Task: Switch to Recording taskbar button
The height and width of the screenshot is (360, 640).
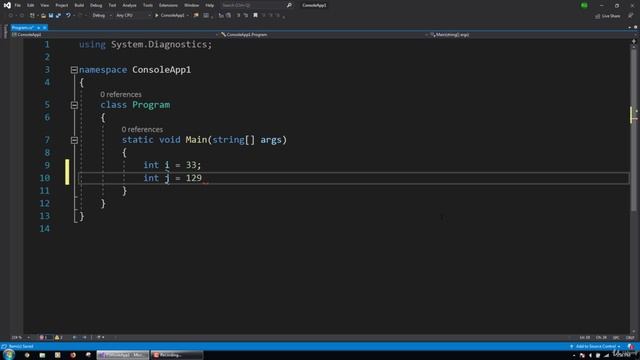Action: click(176, 355)
